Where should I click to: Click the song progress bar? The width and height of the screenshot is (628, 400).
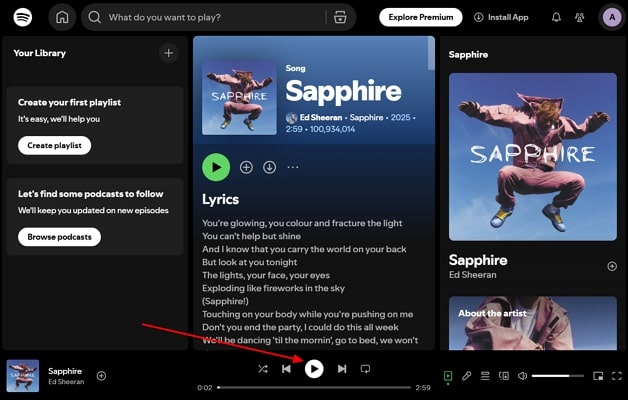click(x=314, y=387)
